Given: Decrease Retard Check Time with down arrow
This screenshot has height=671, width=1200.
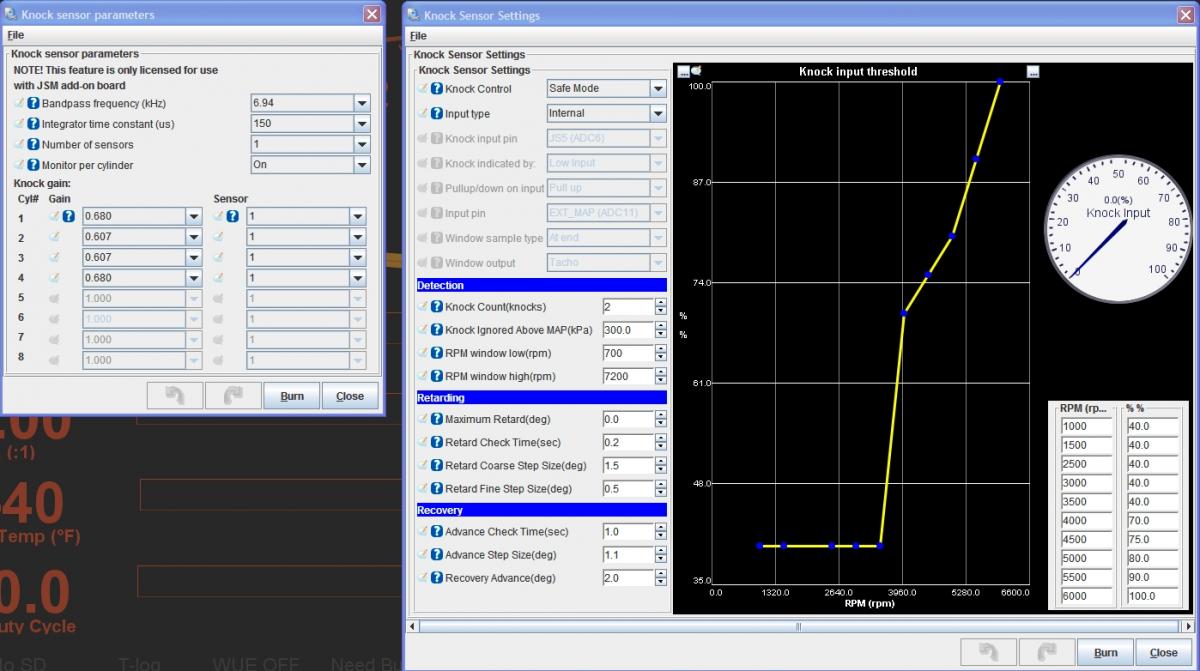Looking at the screenshot, I should pyautogui.click(x=660, y=447).
